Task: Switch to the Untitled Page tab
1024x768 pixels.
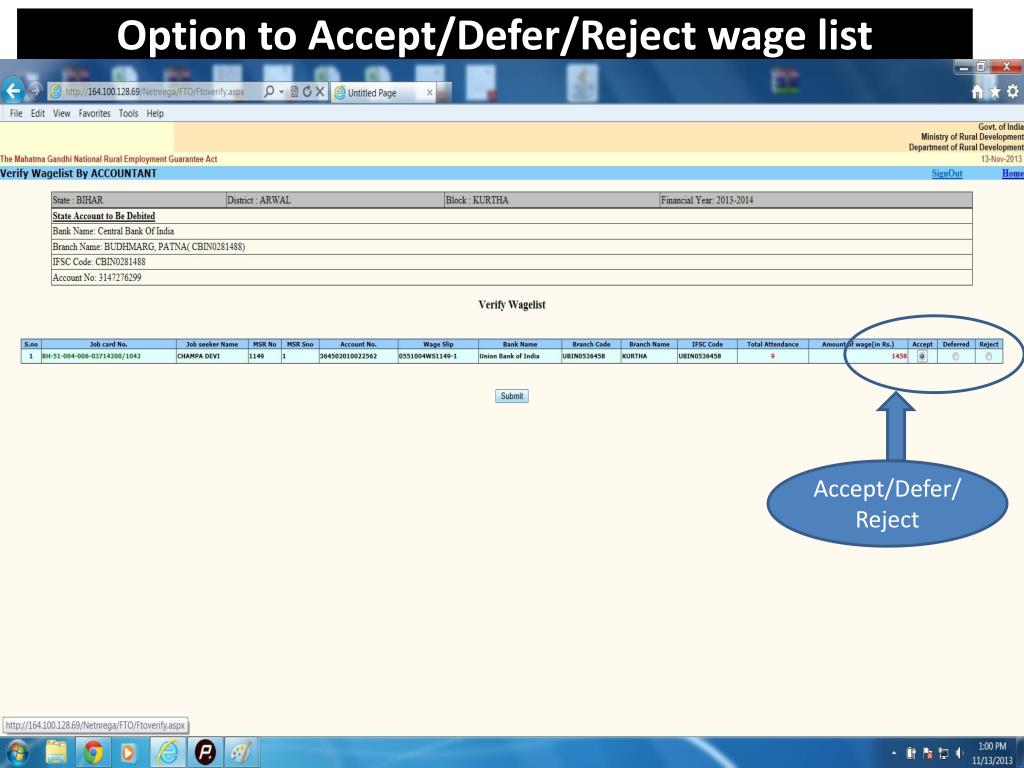Action: click(383, 93)
